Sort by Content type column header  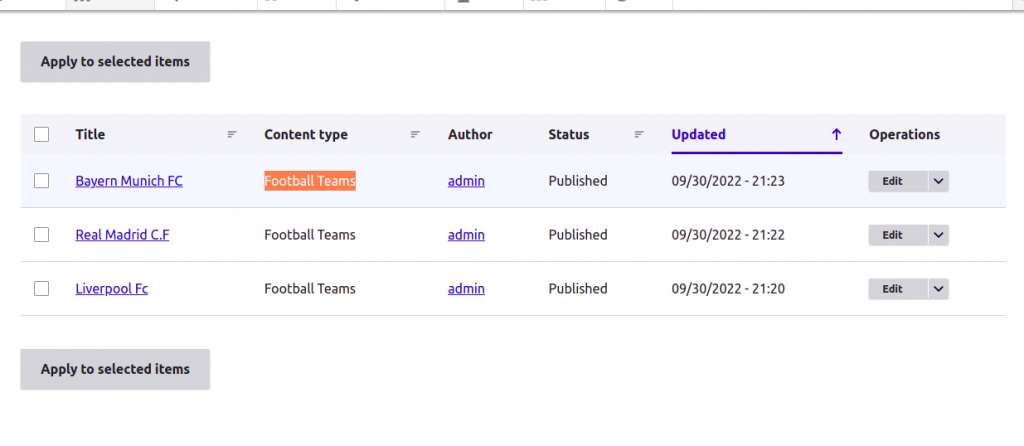(306, 135)
